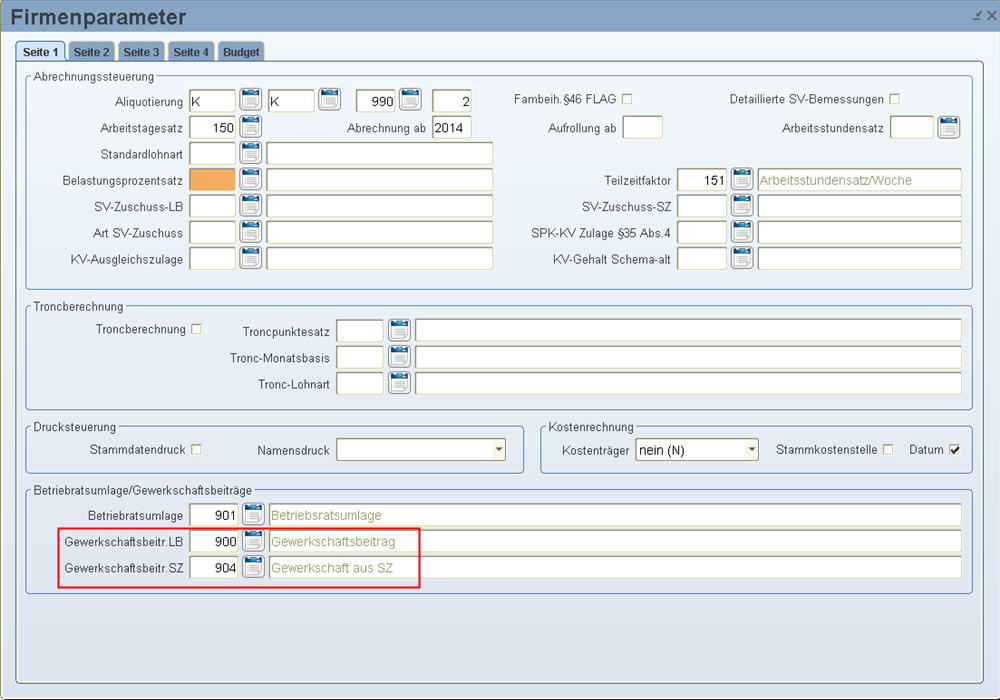
Task: Click empty Troncpunktesatz code field
Action: 360,331
